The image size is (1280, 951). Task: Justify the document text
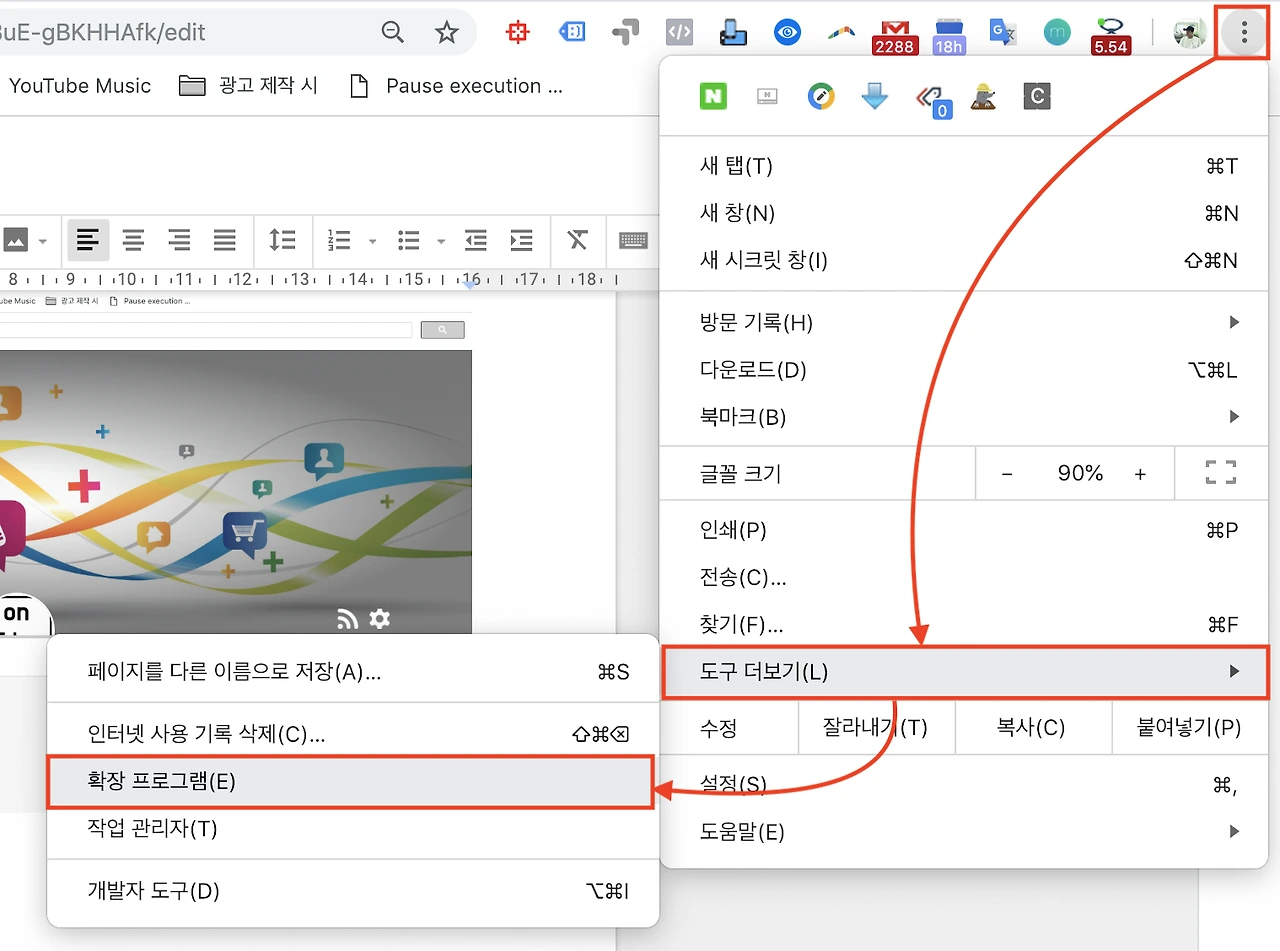point(225,240)
